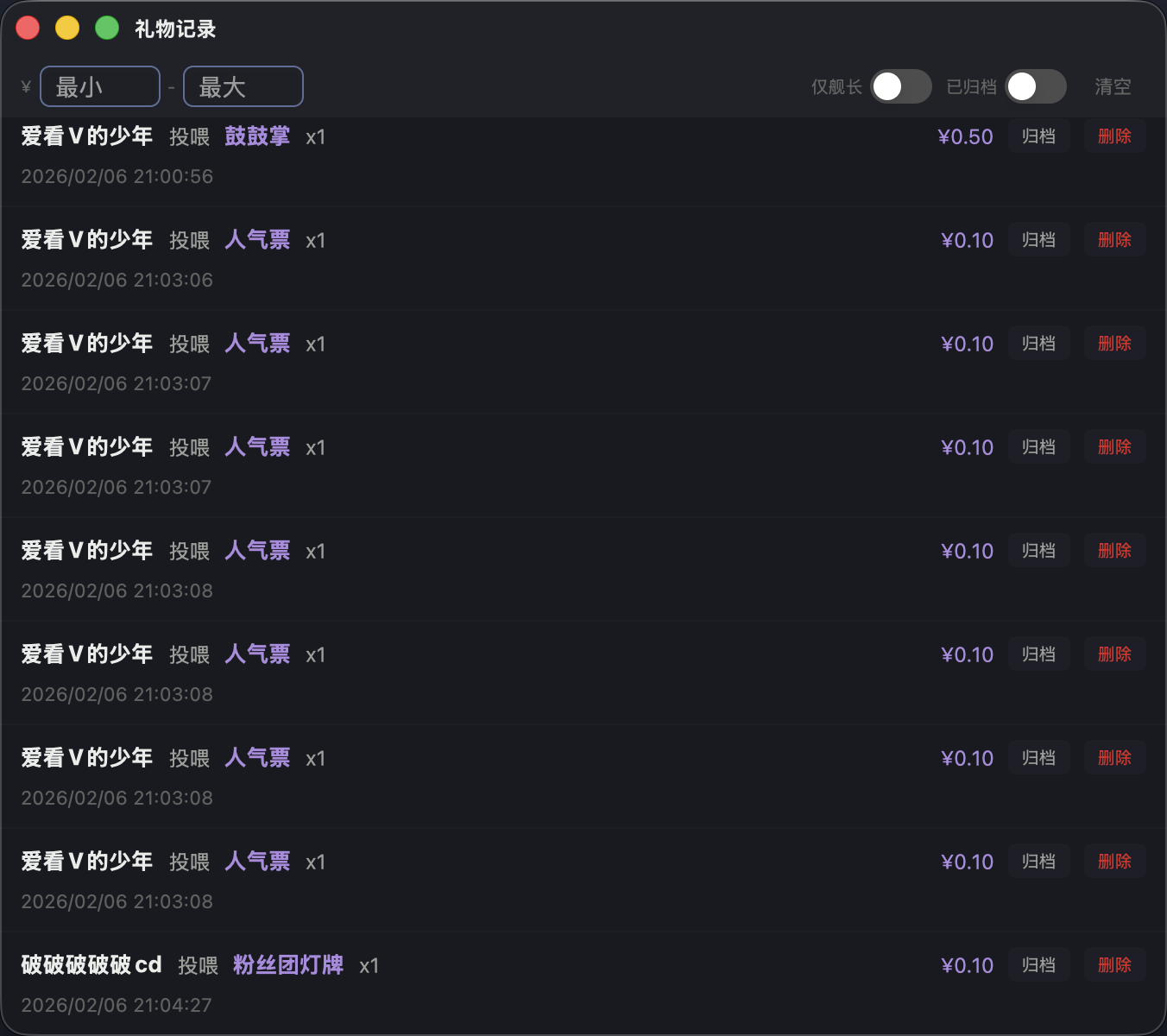Click the 最小 price input field
This screenshot has height=1036, width=1167.
(x=99, y=86)
